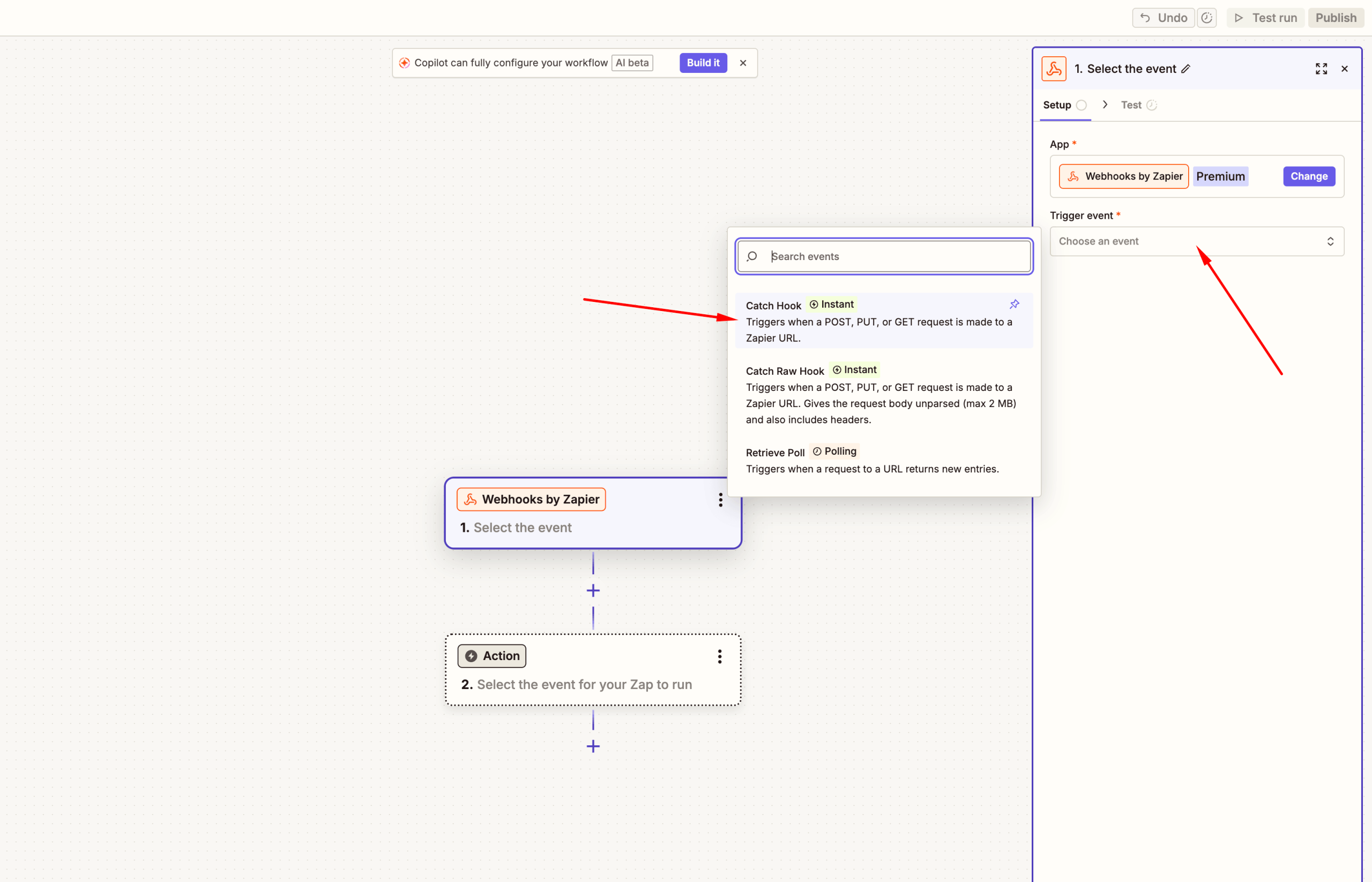Click Build it in Copilot banner
This screenshot has height=882, width=1372.
pos(703,63)
